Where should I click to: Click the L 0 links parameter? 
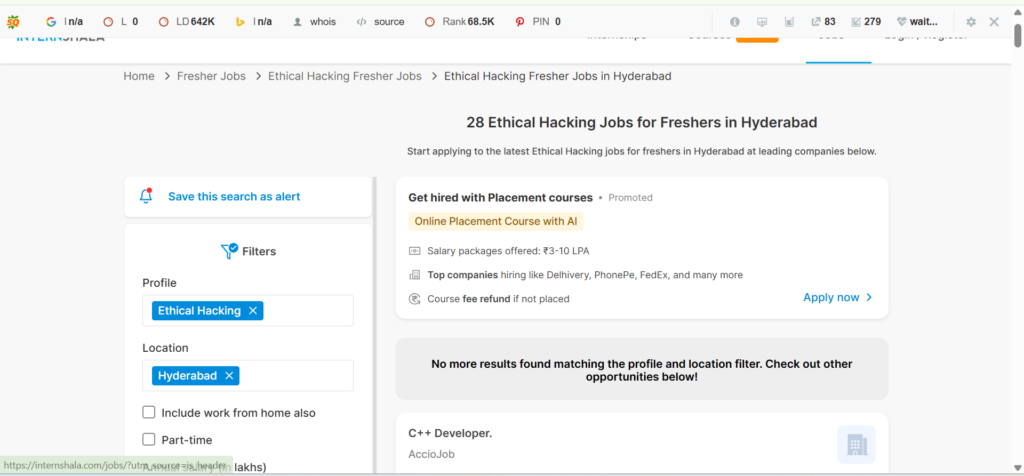121,22
